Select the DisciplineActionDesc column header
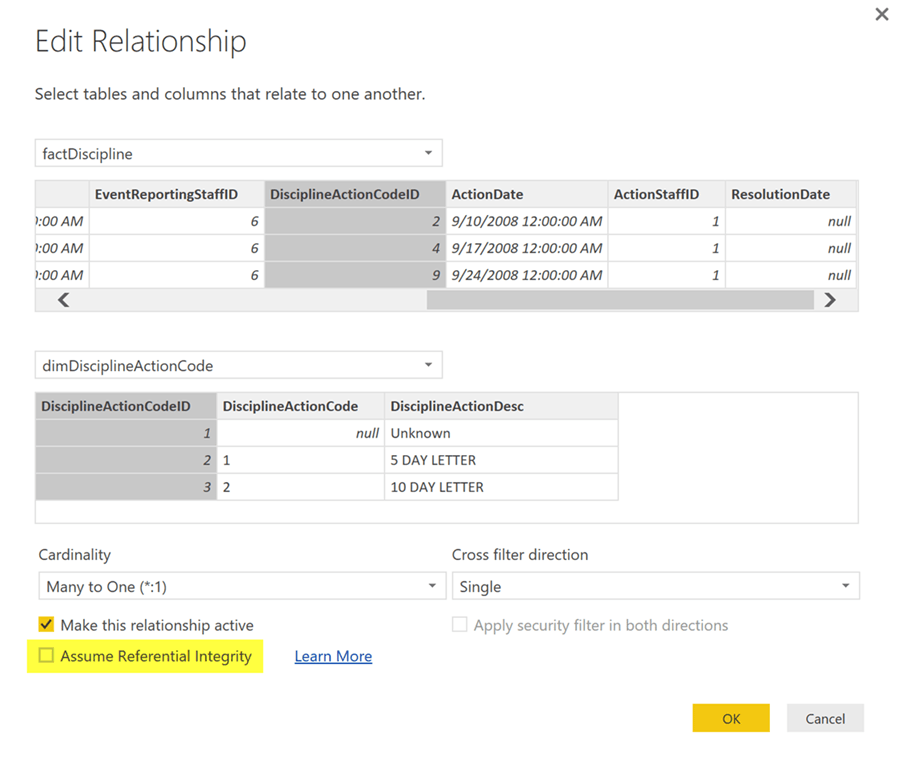The width and height of the screenshot is (902, 768). (457, 406)
